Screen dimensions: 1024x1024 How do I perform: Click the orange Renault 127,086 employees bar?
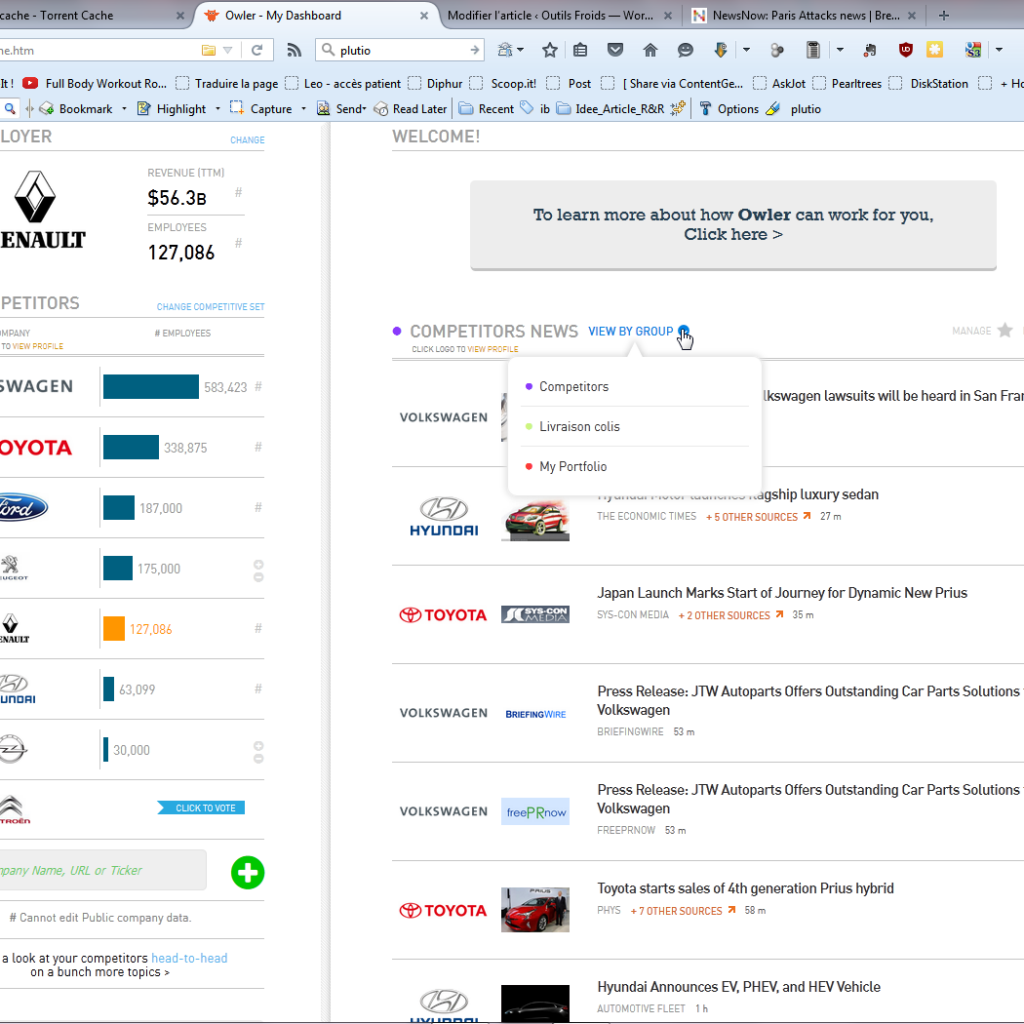[x=114, y=629]
